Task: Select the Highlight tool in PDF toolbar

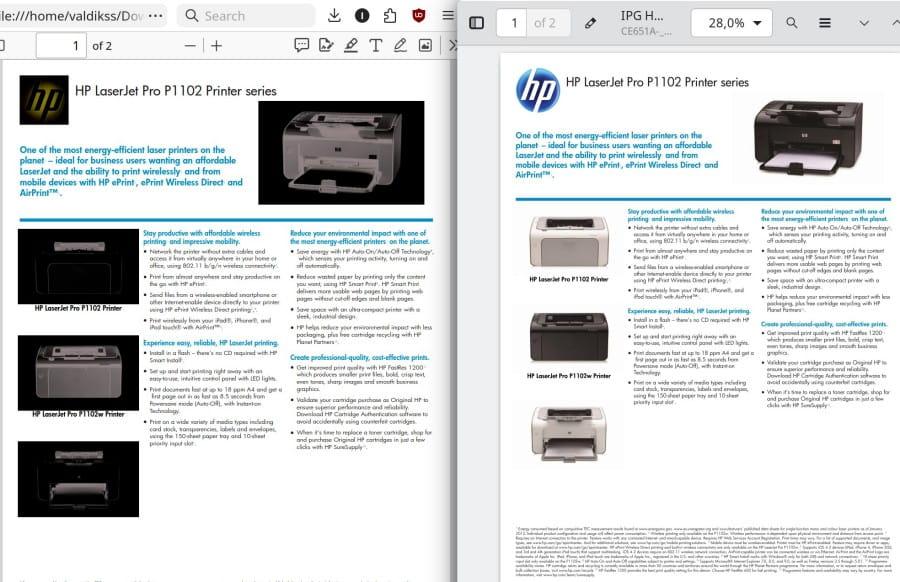Action: [351, 45]
